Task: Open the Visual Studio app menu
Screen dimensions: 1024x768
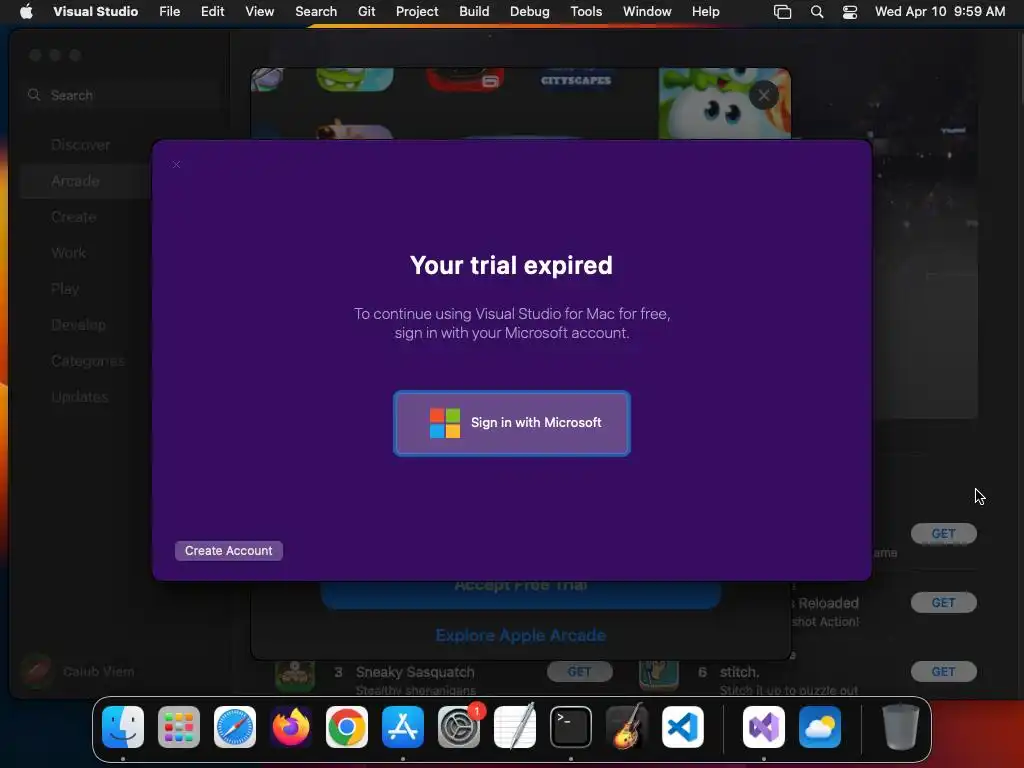Action: tap(95, 11)
